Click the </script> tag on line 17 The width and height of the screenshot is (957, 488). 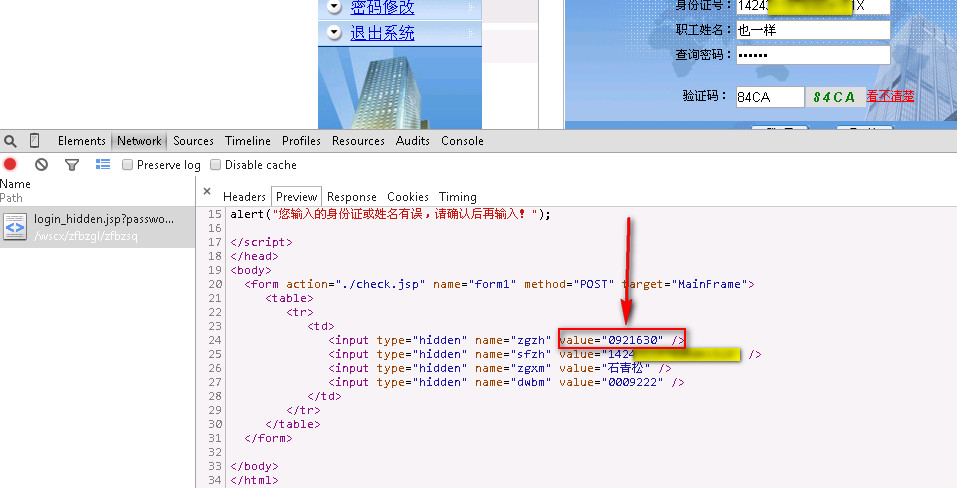pos(261,242)
